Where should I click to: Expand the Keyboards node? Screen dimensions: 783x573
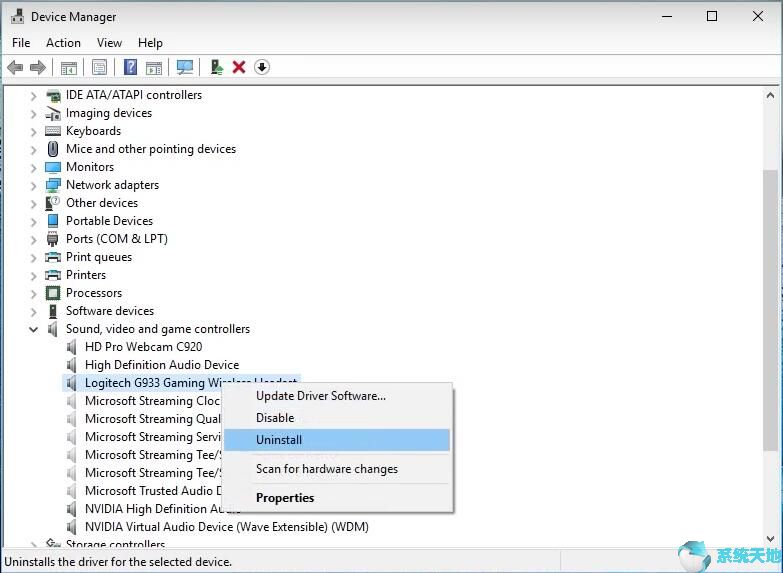[x=33, y=131]
